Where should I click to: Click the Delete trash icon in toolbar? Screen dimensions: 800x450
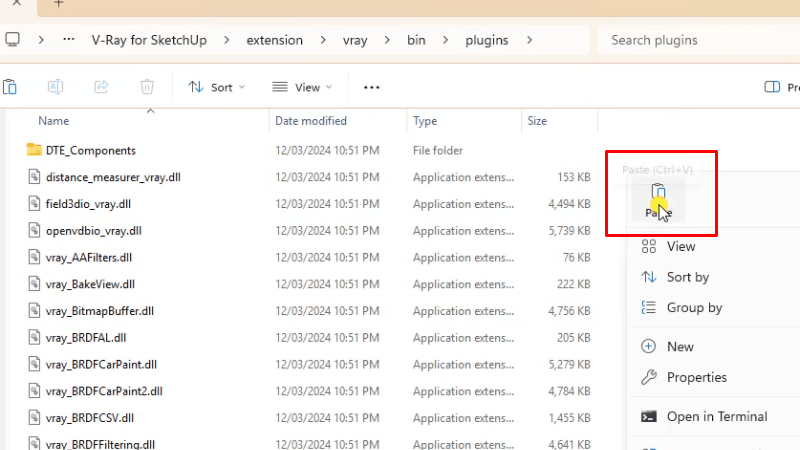click(147, 87)
